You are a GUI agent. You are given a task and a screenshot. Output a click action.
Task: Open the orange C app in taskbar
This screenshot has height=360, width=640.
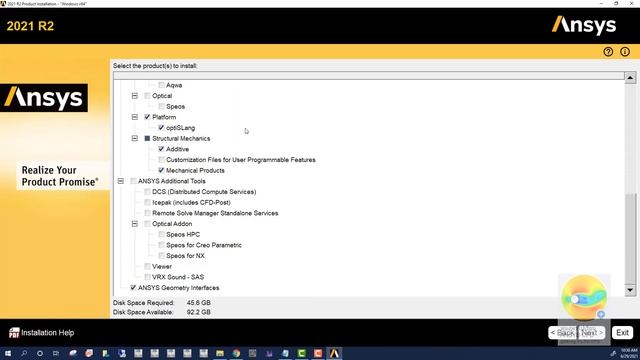tap(318, 353)
